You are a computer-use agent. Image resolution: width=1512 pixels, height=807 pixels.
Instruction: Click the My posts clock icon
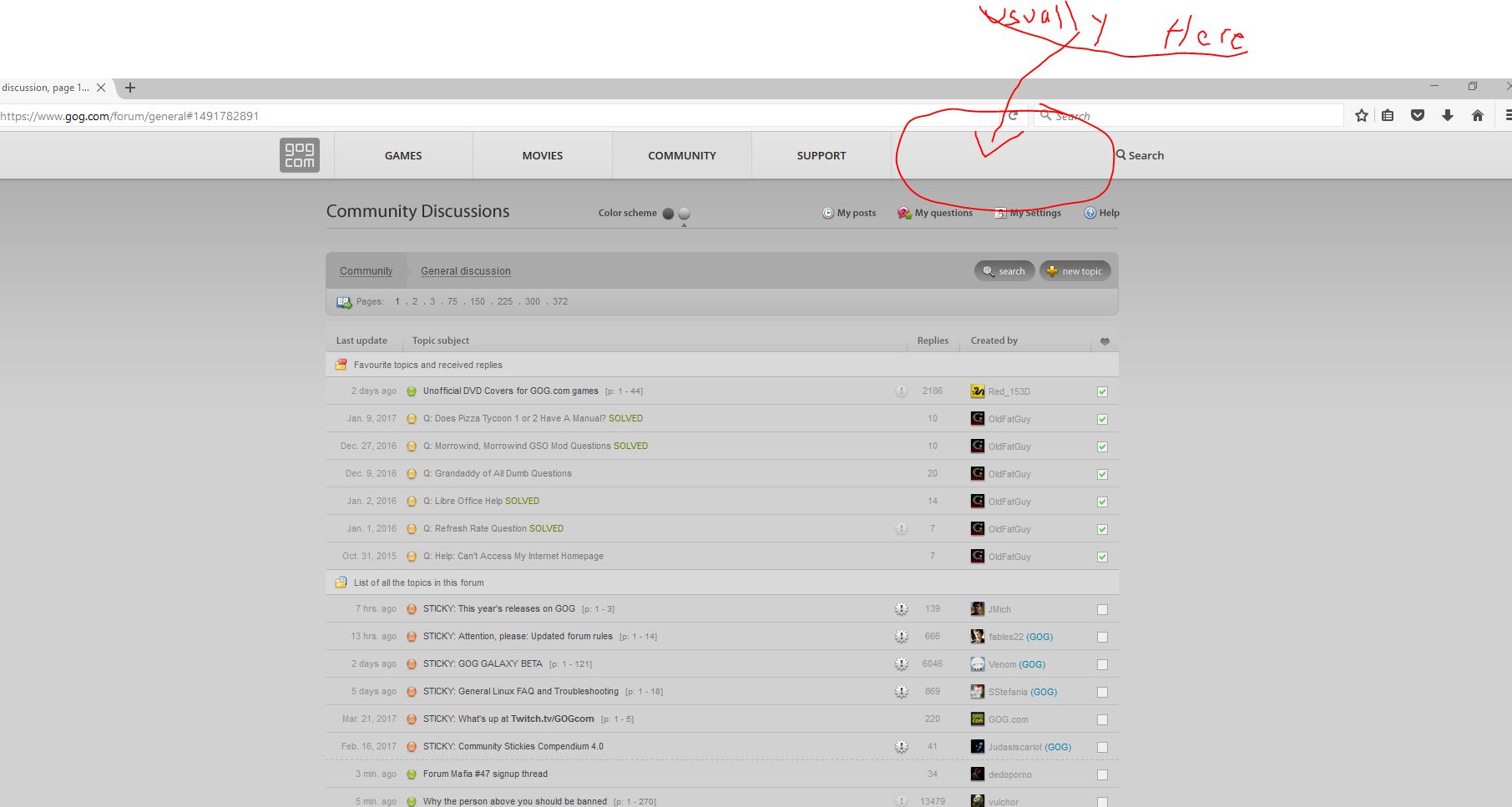[x=828, y=213]
